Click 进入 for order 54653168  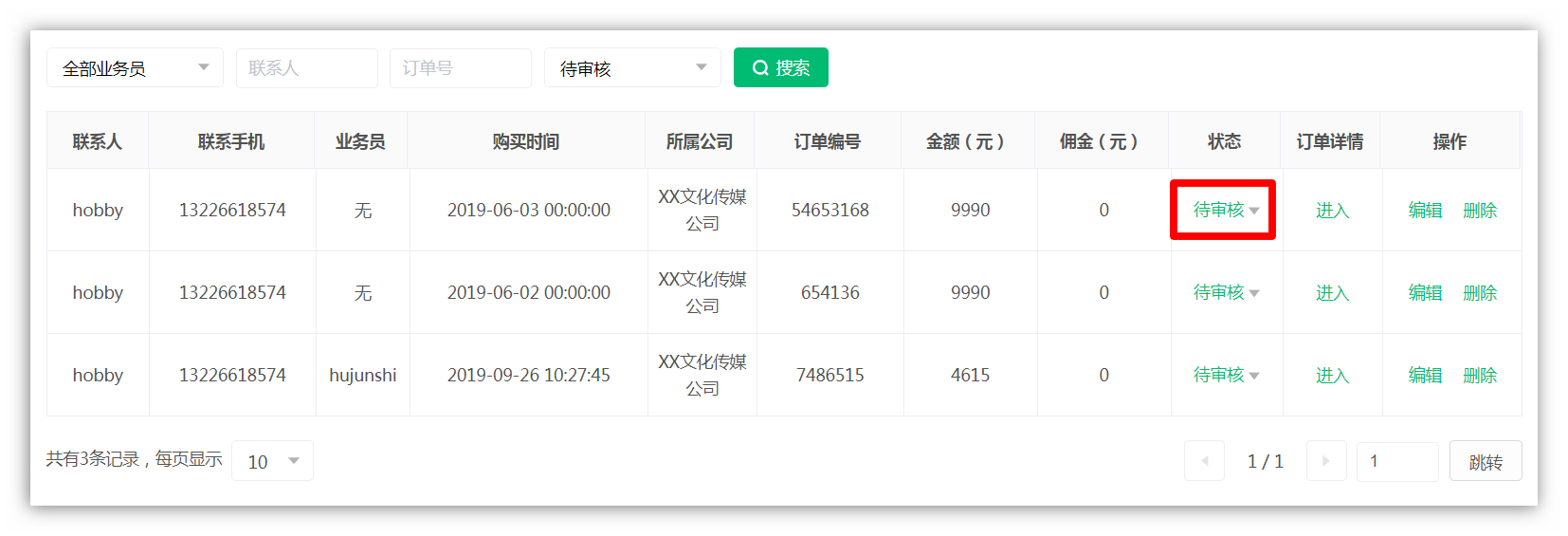tap(1332, 211)
